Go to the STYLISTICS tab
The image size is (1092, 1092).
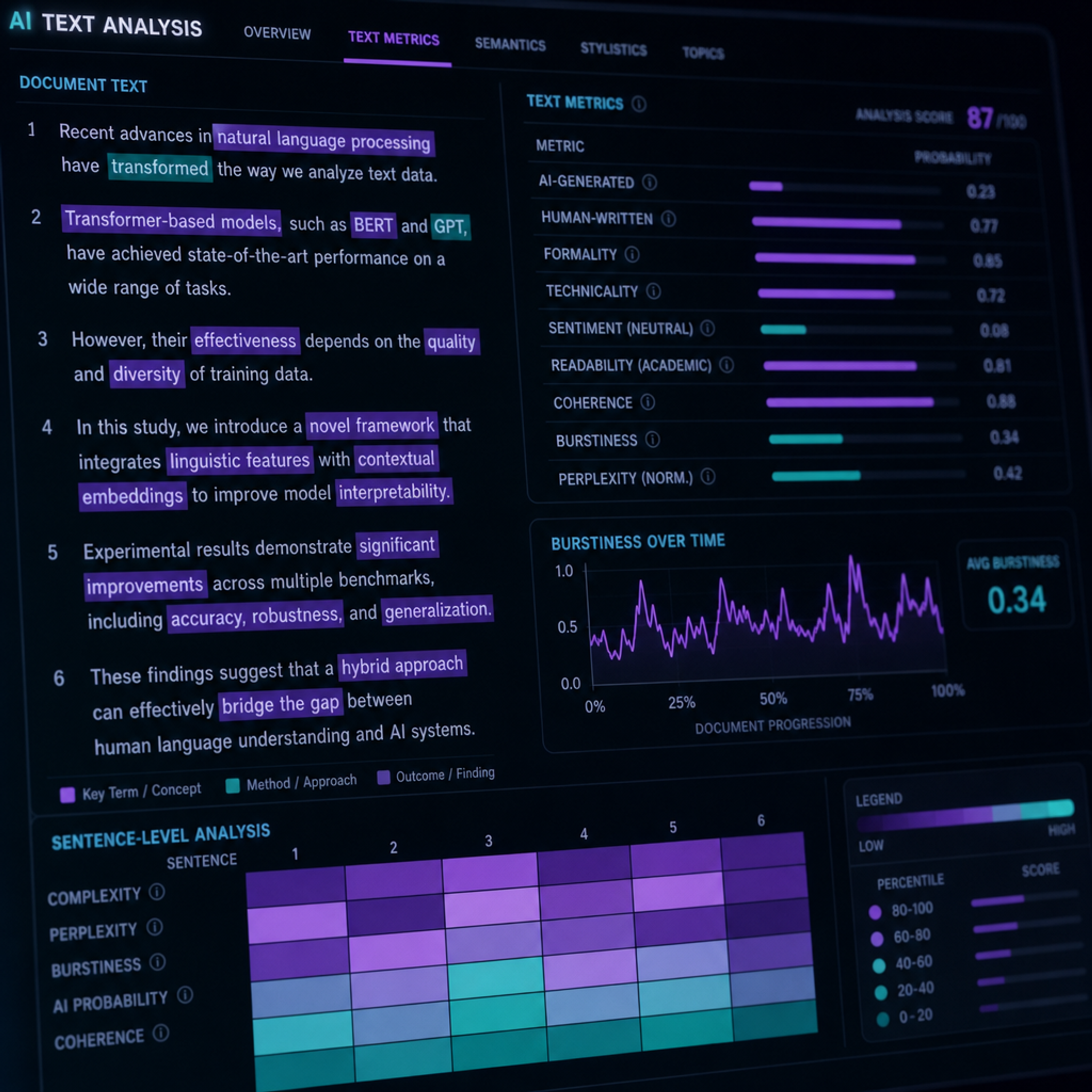coord(614,49)
